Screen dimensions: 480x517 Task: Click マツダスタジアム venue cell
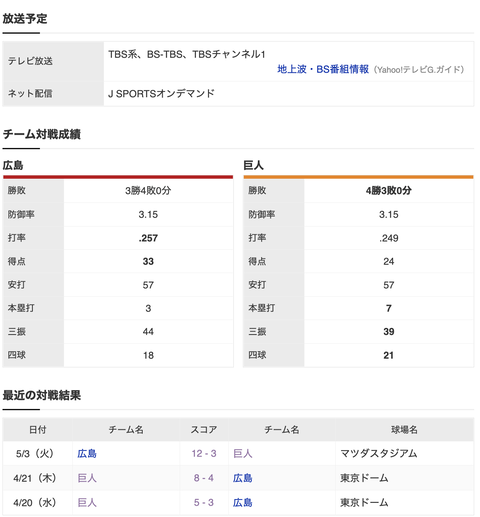click(379, 454)
